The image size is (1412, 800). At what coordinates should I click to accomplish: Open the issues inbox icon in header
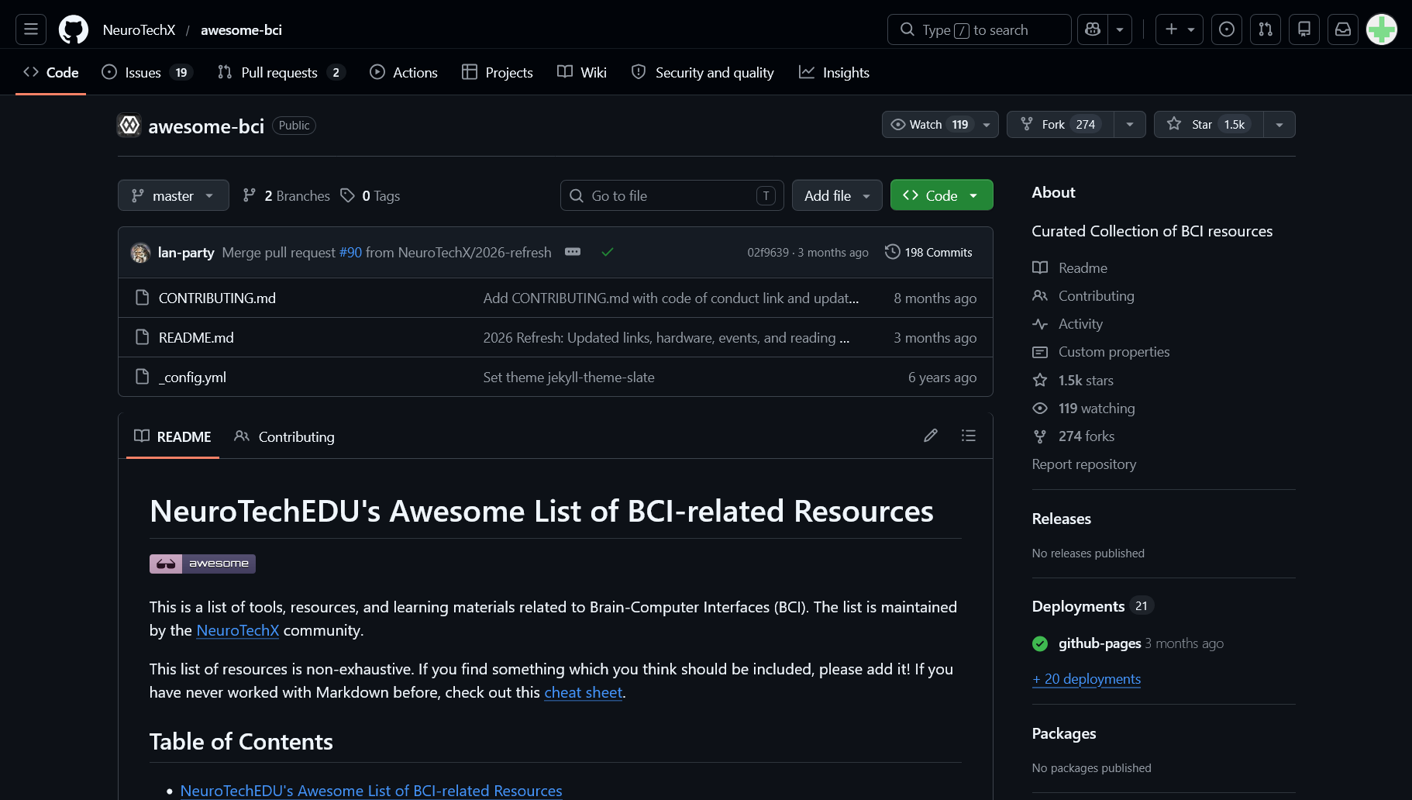coord(1227,30)
